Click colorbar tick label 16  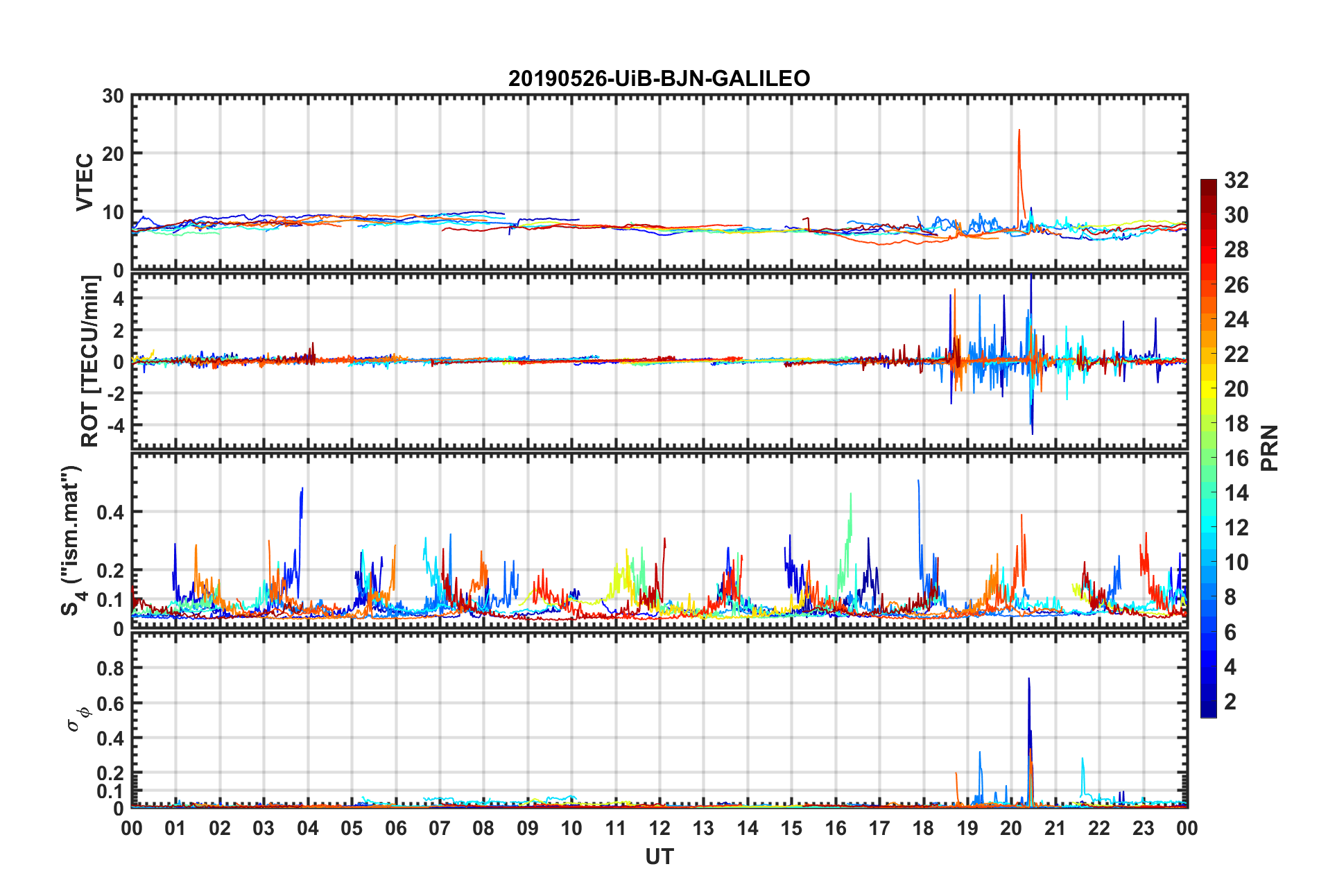coord(1236,458)
